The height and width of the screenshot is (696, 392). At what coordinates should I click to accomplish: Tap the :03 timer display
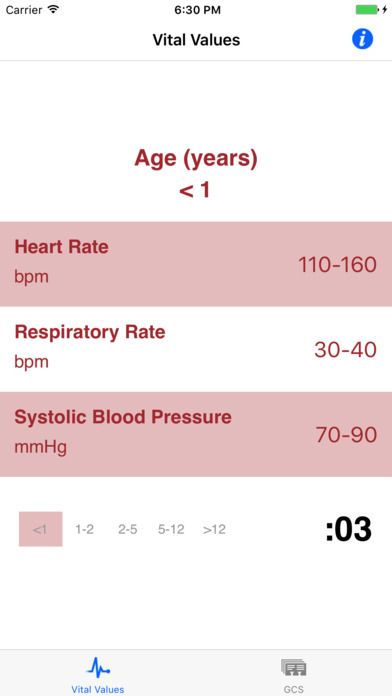click(x=348, y=530)
